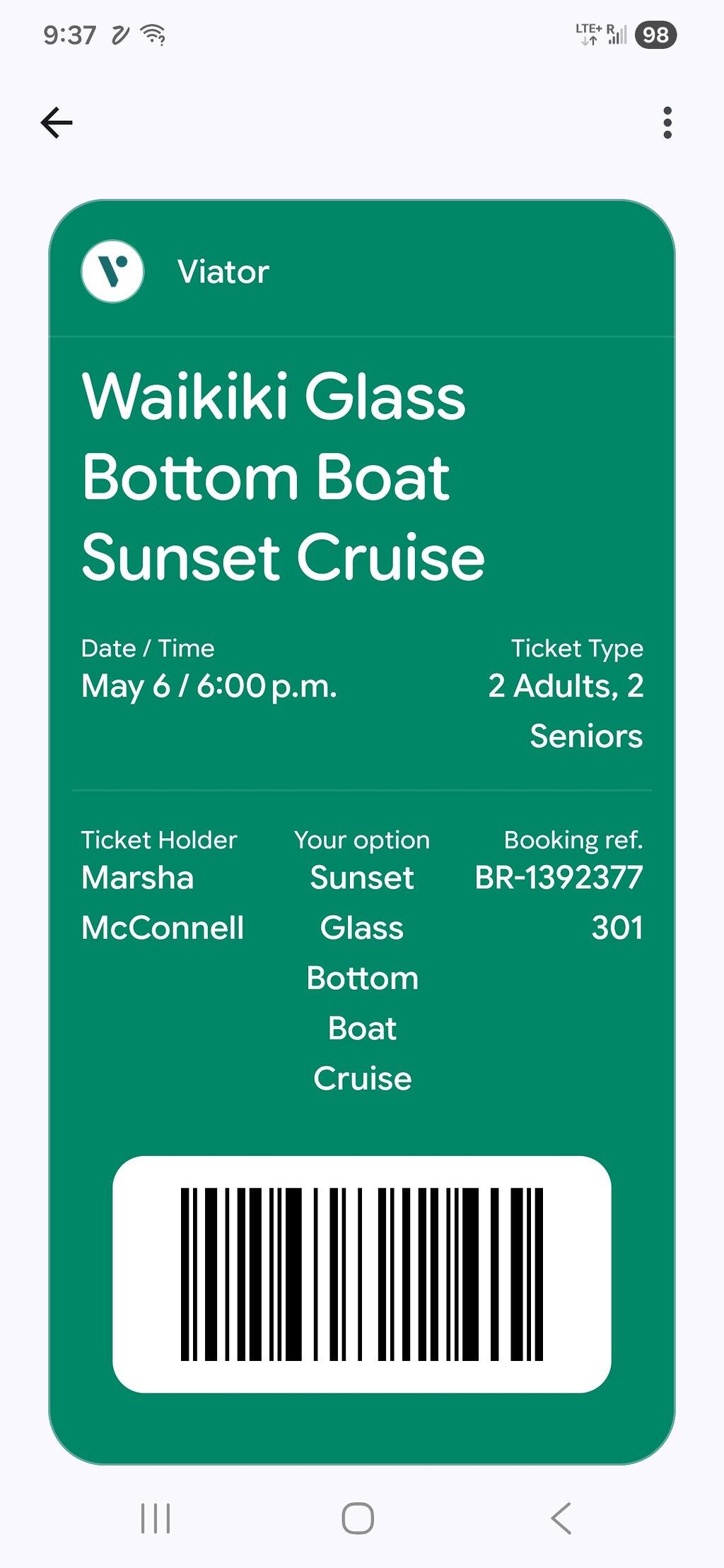Tap the Your option label
The width and height of the screenshot is (724, 1568).
(x=362, y=840)
